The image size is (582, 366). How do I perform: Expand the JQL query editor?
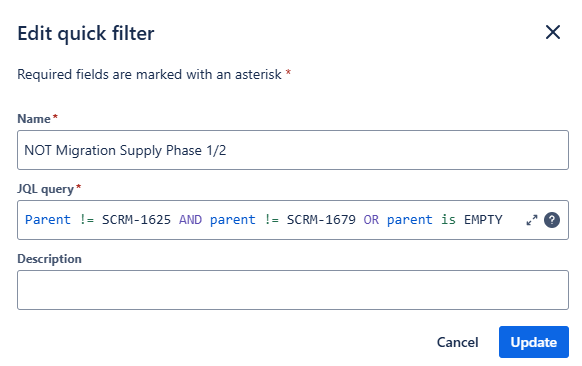[x=532, y=220]
